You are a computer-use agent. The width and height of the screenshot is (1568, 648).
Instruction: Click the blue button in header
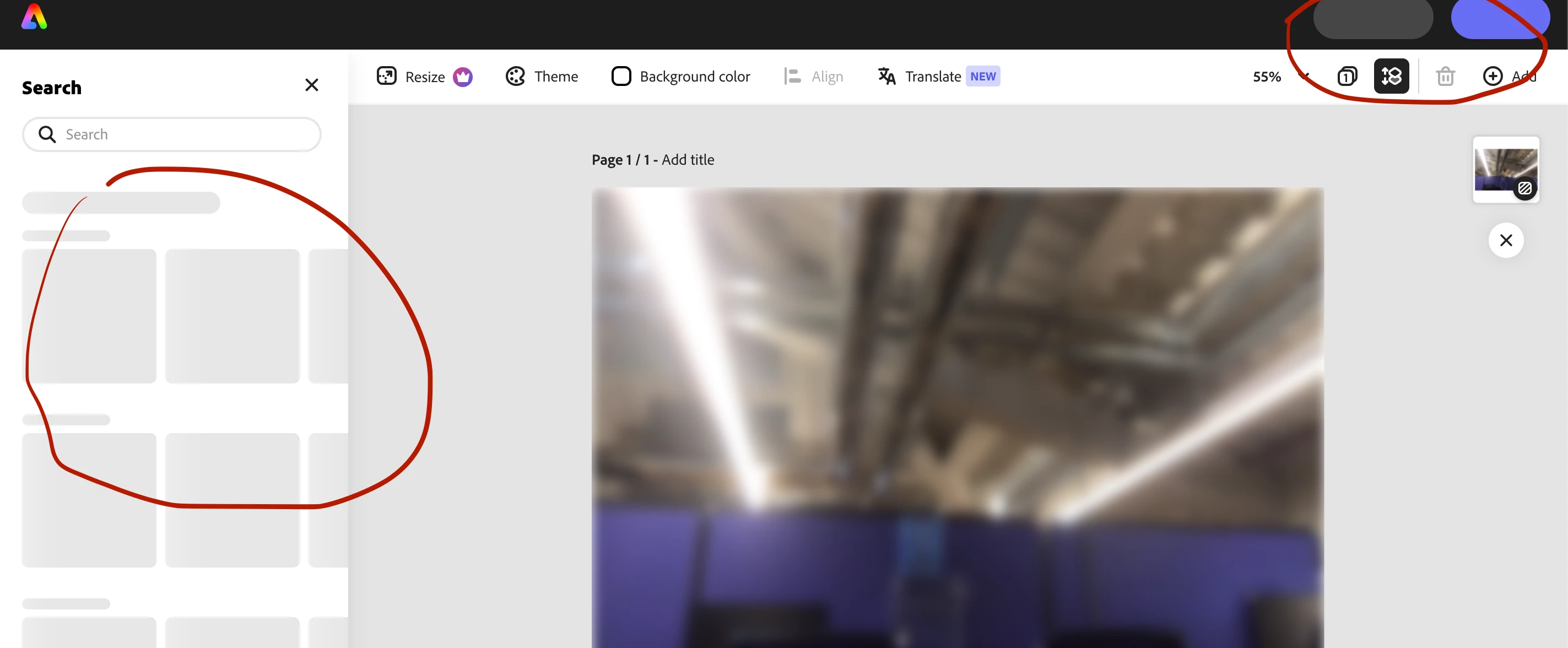coord(1499,19)
